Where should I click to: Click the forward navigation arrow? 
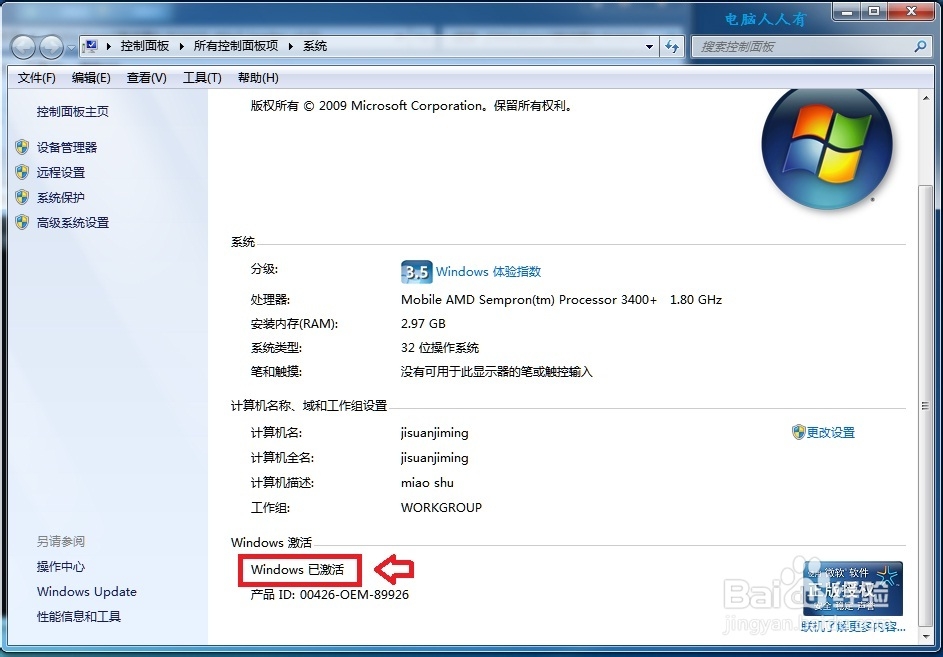tap(50, 46)
